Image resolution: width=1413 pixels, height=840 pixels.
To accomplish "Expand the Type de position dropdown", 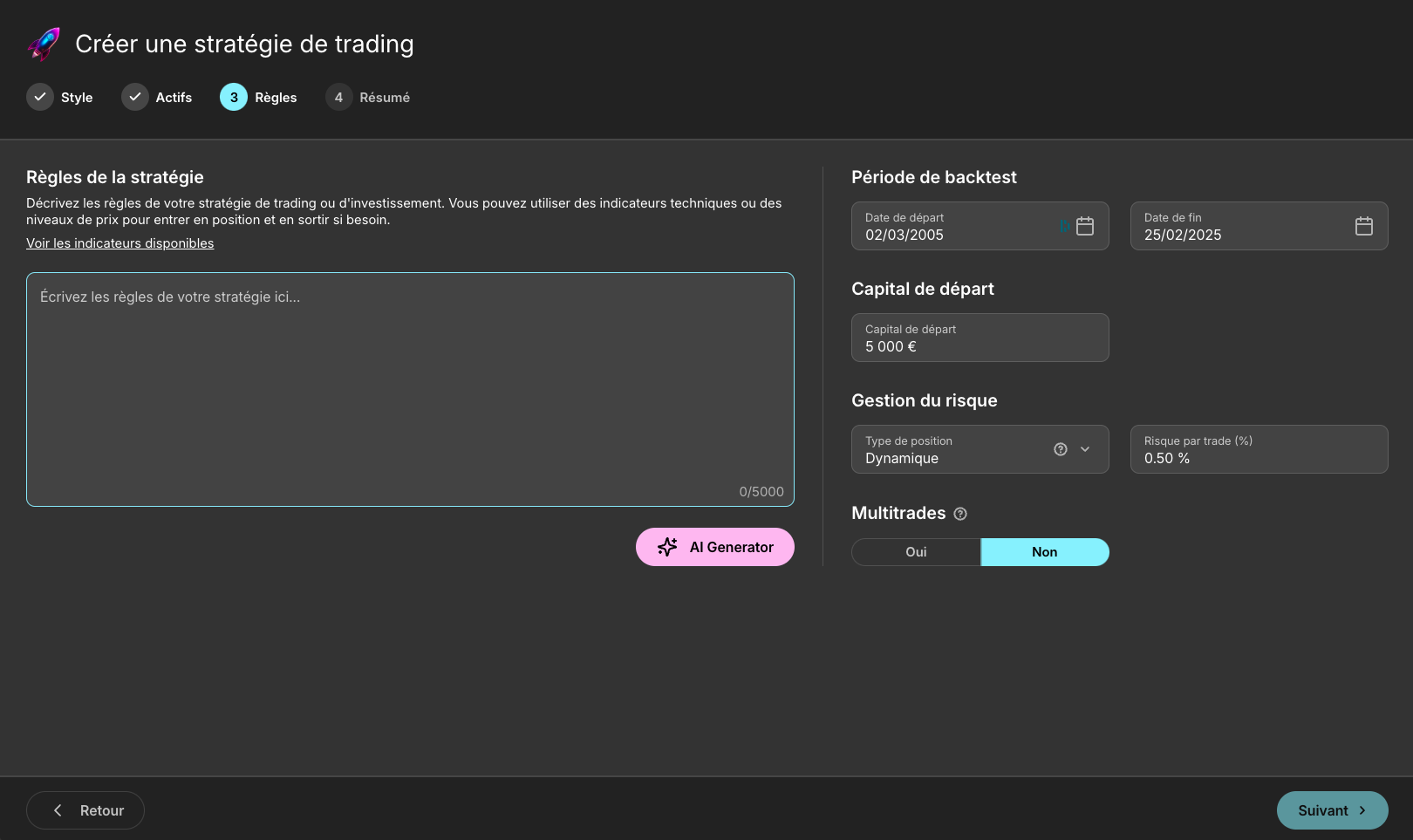I will 1085,449.
